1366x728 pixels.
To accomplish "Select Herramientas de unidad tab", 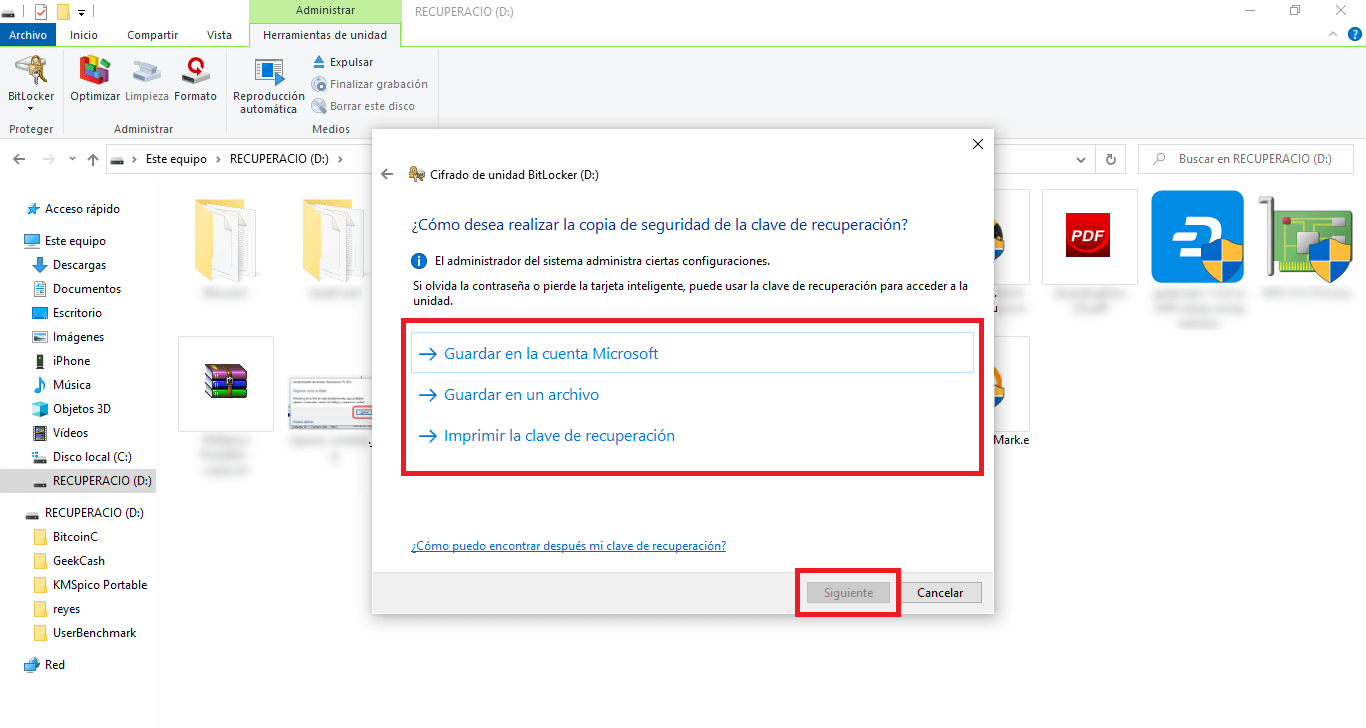I will [325, 35].
